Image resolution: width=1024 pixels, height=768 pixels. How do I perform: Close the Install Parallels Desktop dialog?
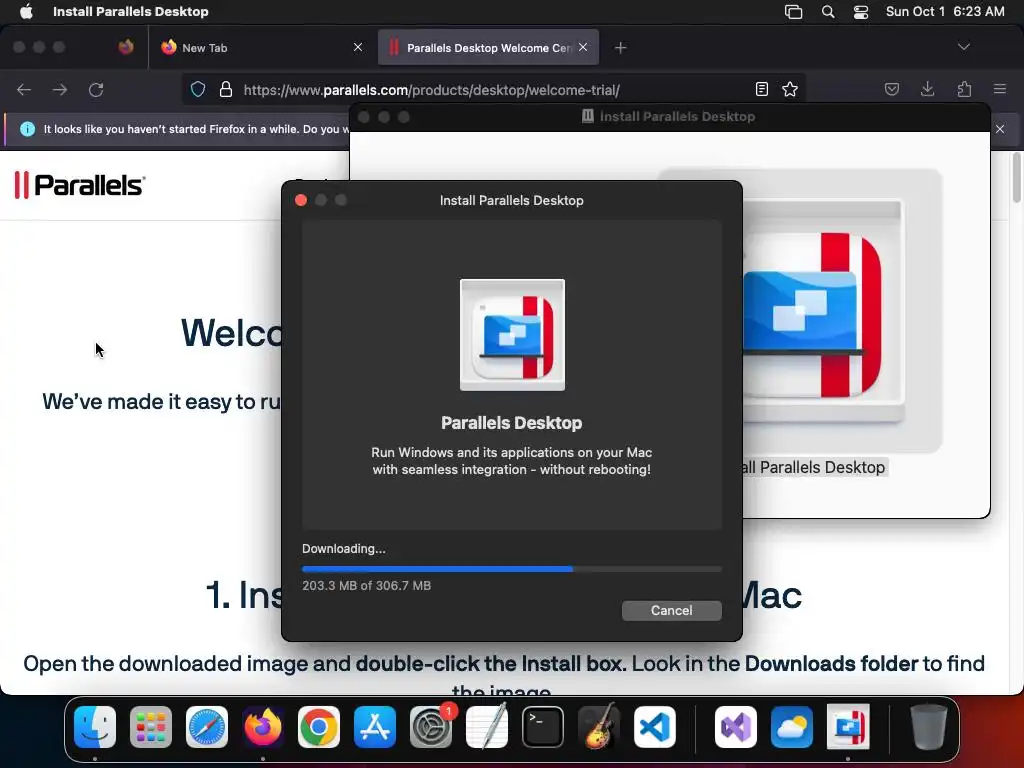click(x=301, y=200)
